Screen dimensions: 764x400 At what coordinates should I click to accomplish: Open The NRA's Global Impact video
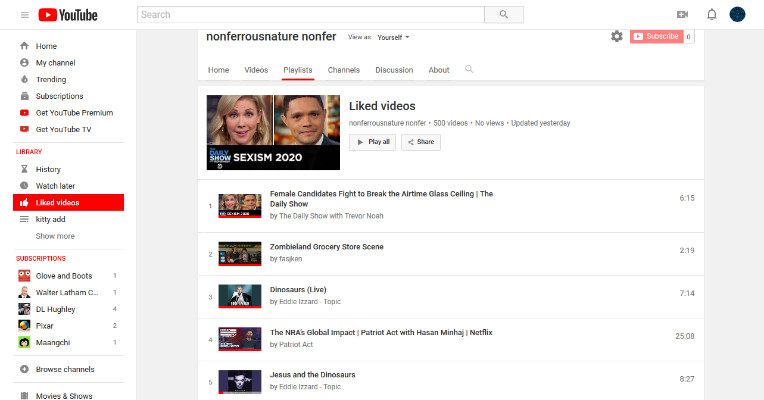[381, 332]
